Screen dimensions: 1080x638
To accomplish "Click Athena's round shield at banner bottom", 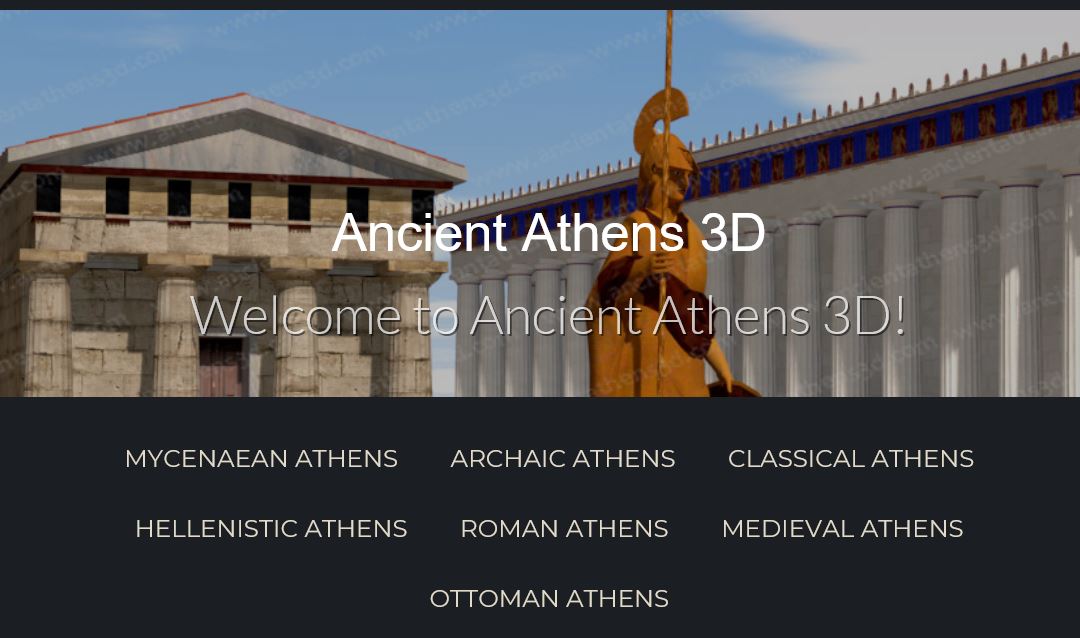I will tap(734, 389).
